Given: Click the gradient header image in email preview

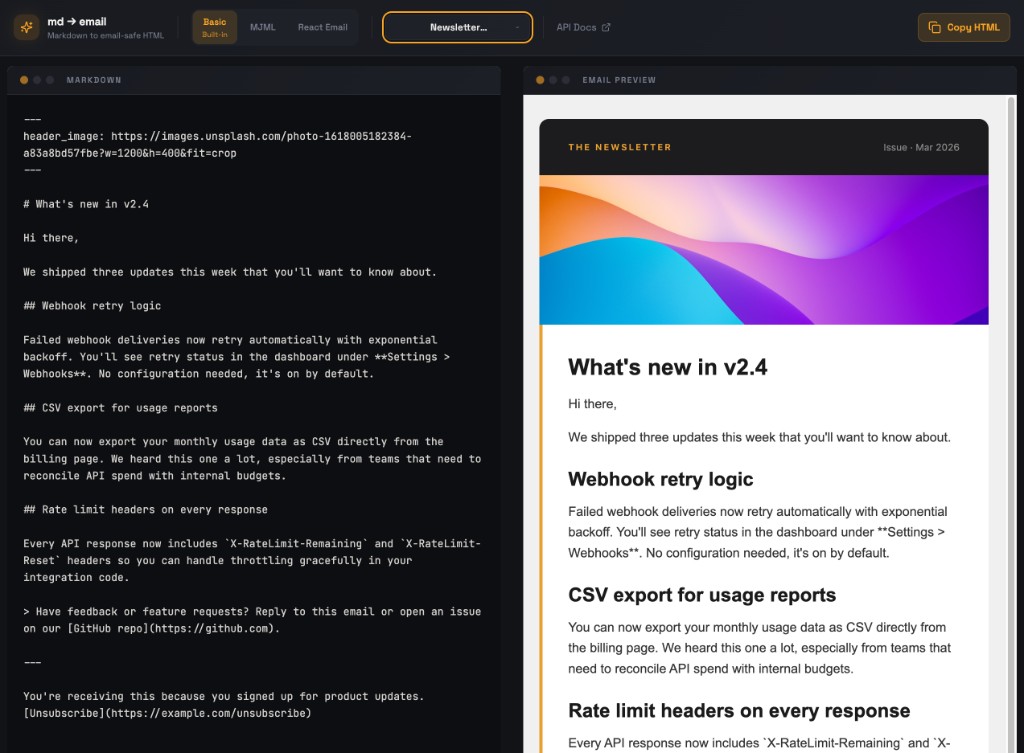Looking at the screenshot, I should [763, 249].
